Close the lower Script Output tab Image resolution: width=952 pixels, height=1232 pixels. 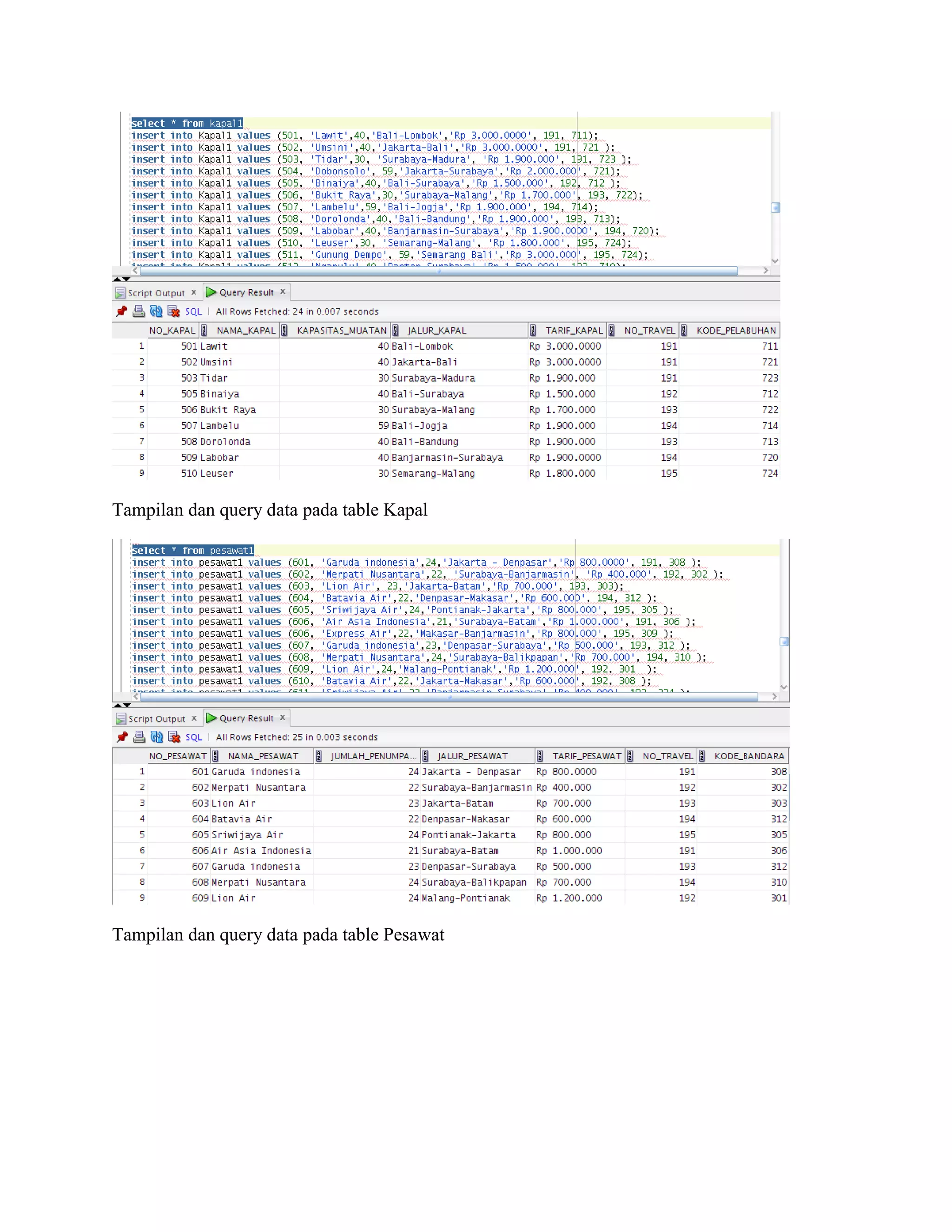tap(194, 718)
